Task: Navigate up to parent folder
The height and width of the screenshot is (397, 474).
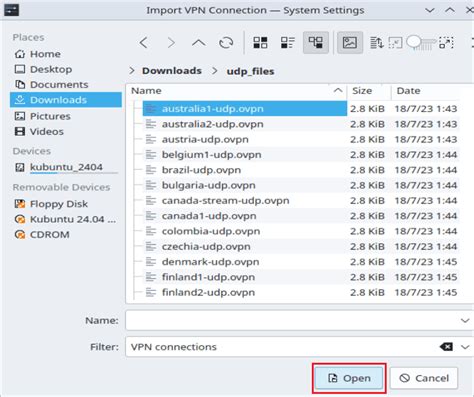Action: click(x=198, y=43)
